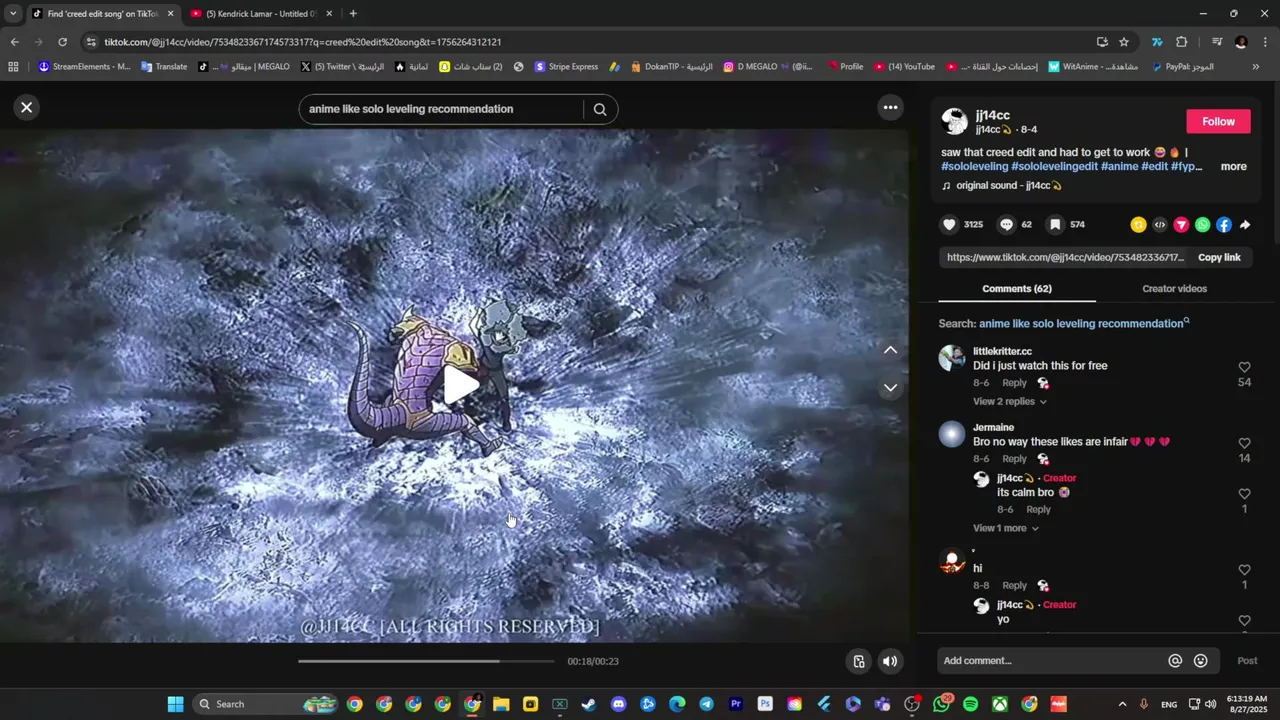Image resolution: width=1280 pixels, height=720 pixels.
Task: Open Discord from the taskbar
Action: [x=618, y=704]
